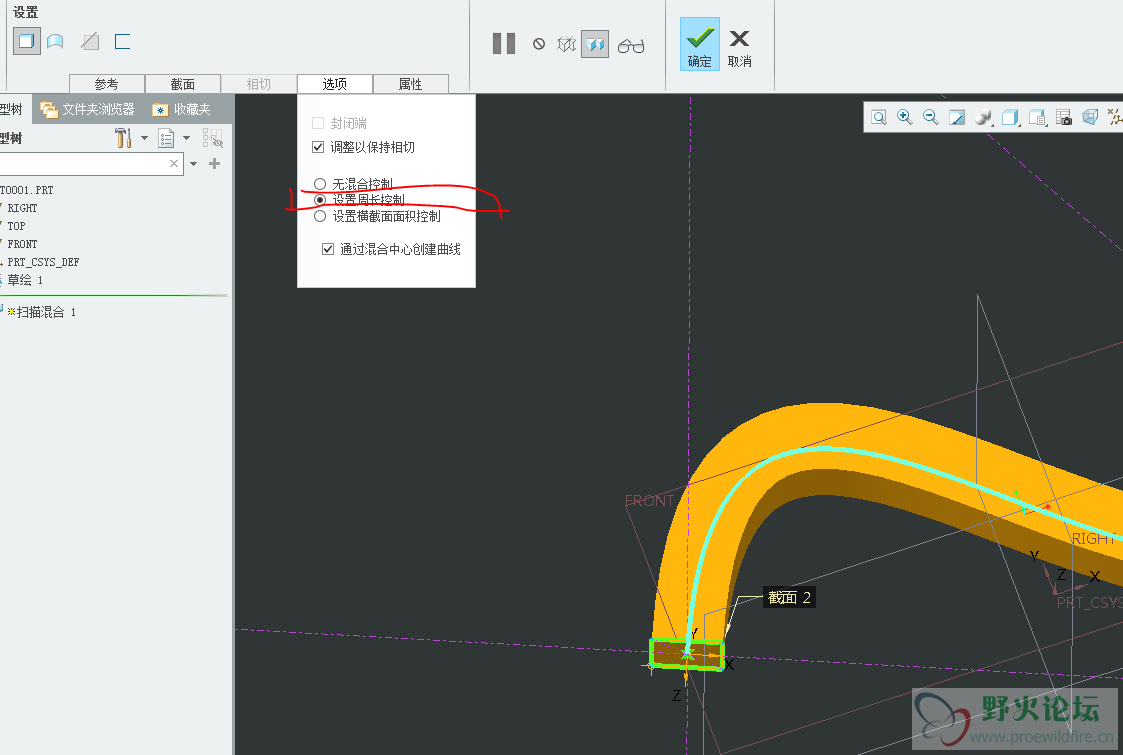Click the camera snapshot table icon
Screen dimensions: 1123x755
click(x=1064, y=117)
